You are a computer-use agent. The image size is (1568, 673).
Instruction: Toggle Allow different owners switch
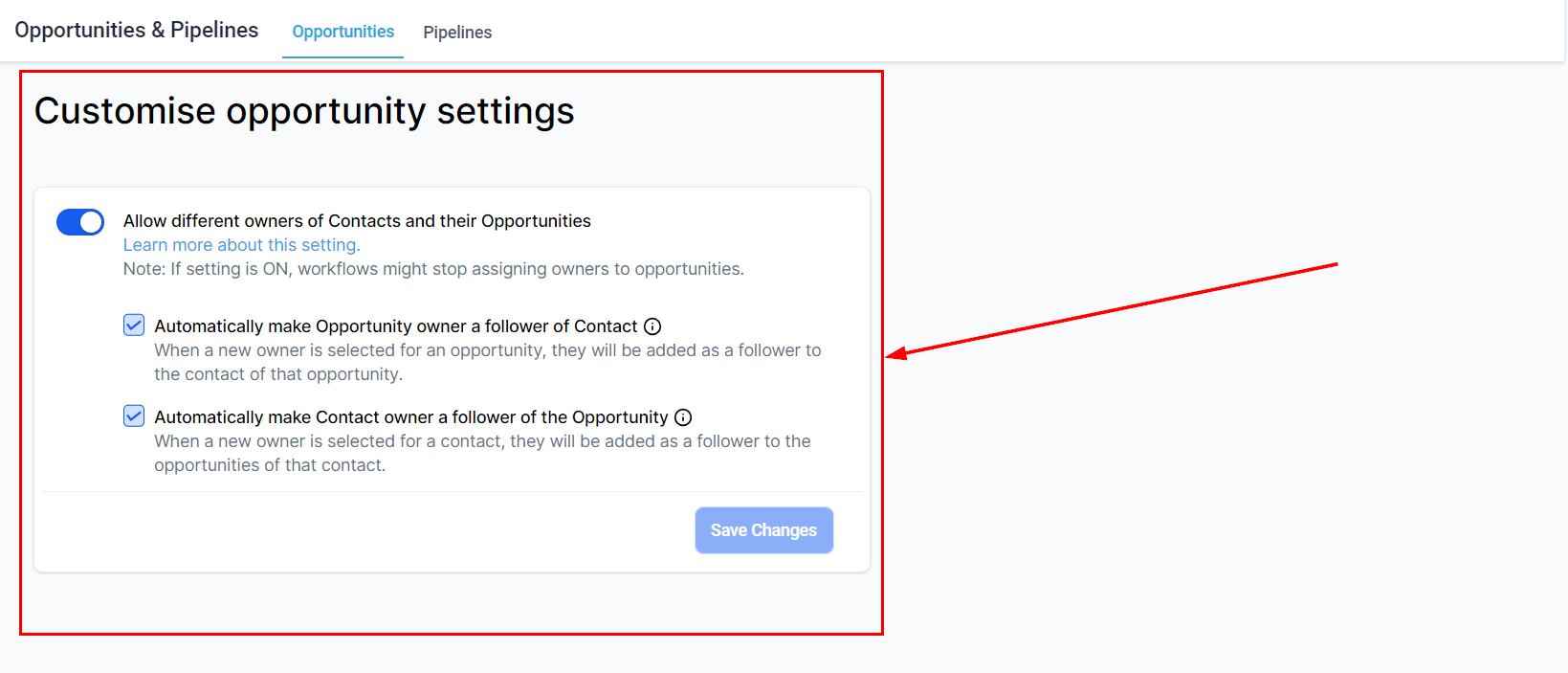[80, 222]
